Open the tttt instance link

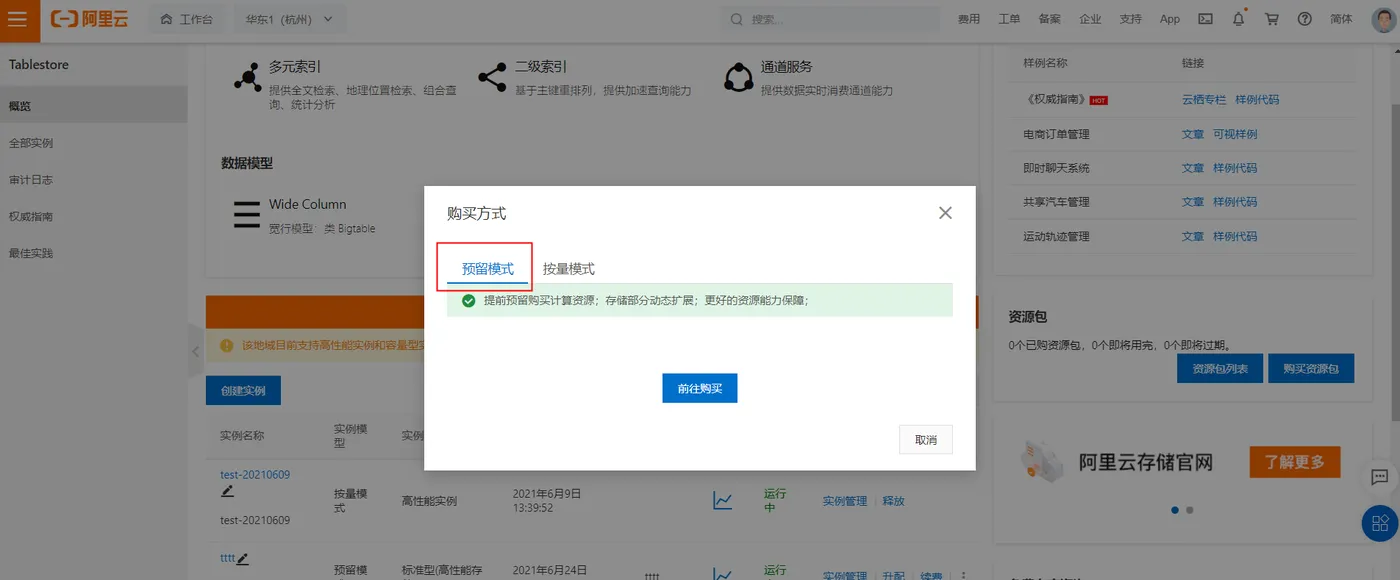click(x=227, y=558)
